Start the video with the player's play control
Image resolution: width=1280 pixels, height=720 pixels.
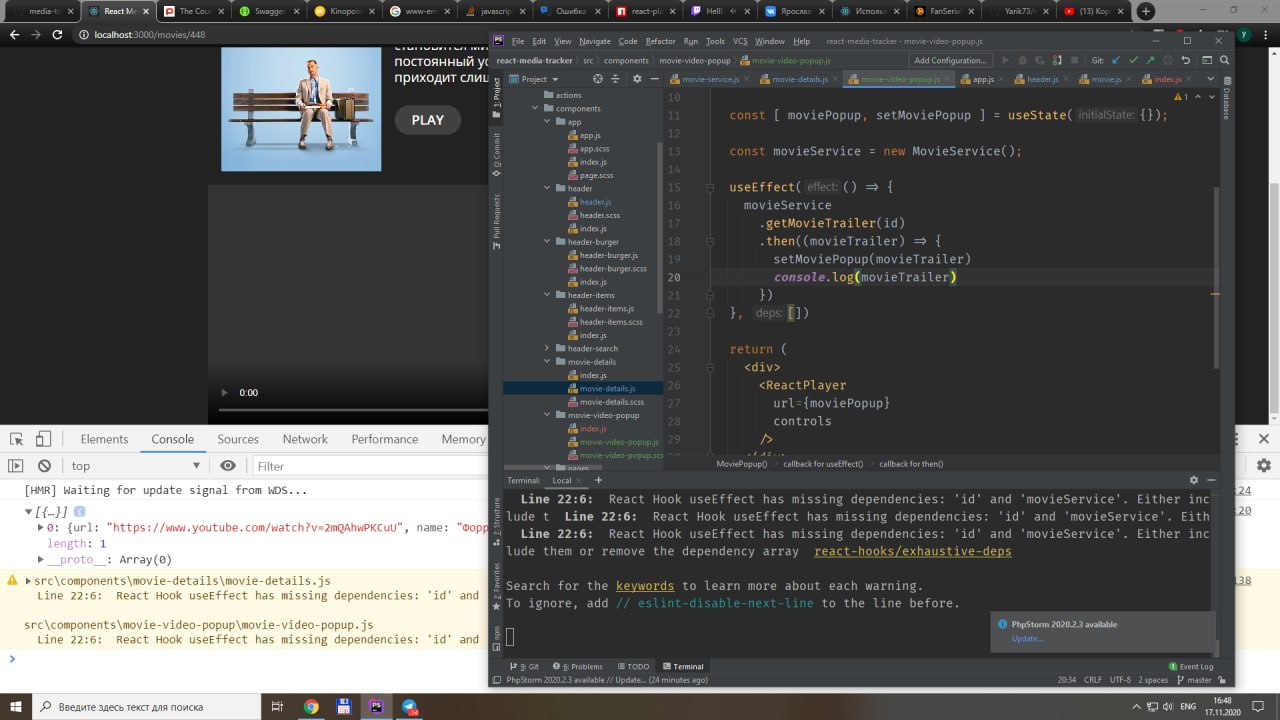[x=224, y=393]
